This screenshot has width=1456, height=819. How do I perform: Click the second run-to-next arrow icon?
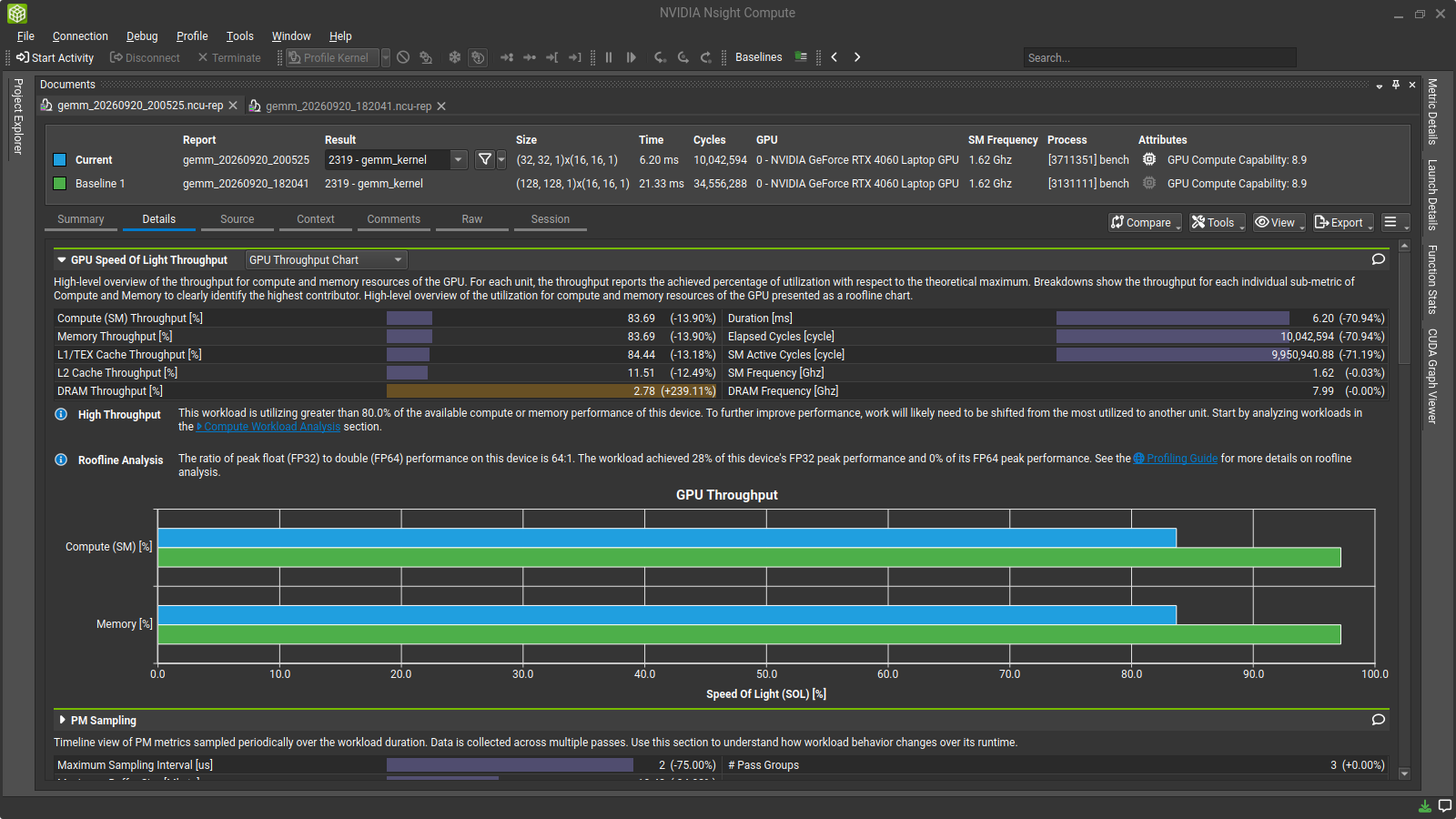pos(530,57)
